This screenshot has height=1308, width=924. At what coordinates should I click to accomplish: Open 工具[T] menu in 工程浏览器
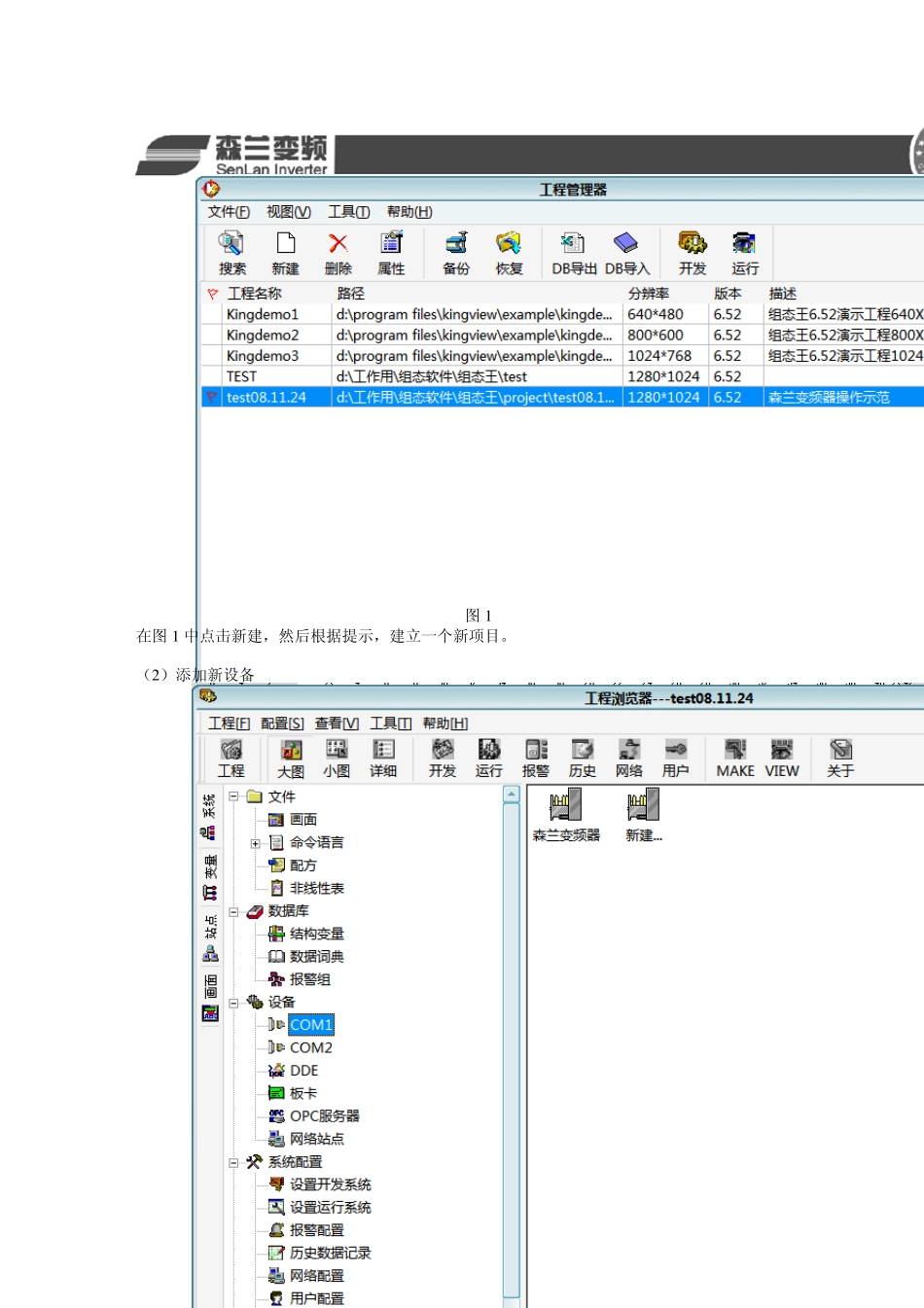(x=391, y=724)
